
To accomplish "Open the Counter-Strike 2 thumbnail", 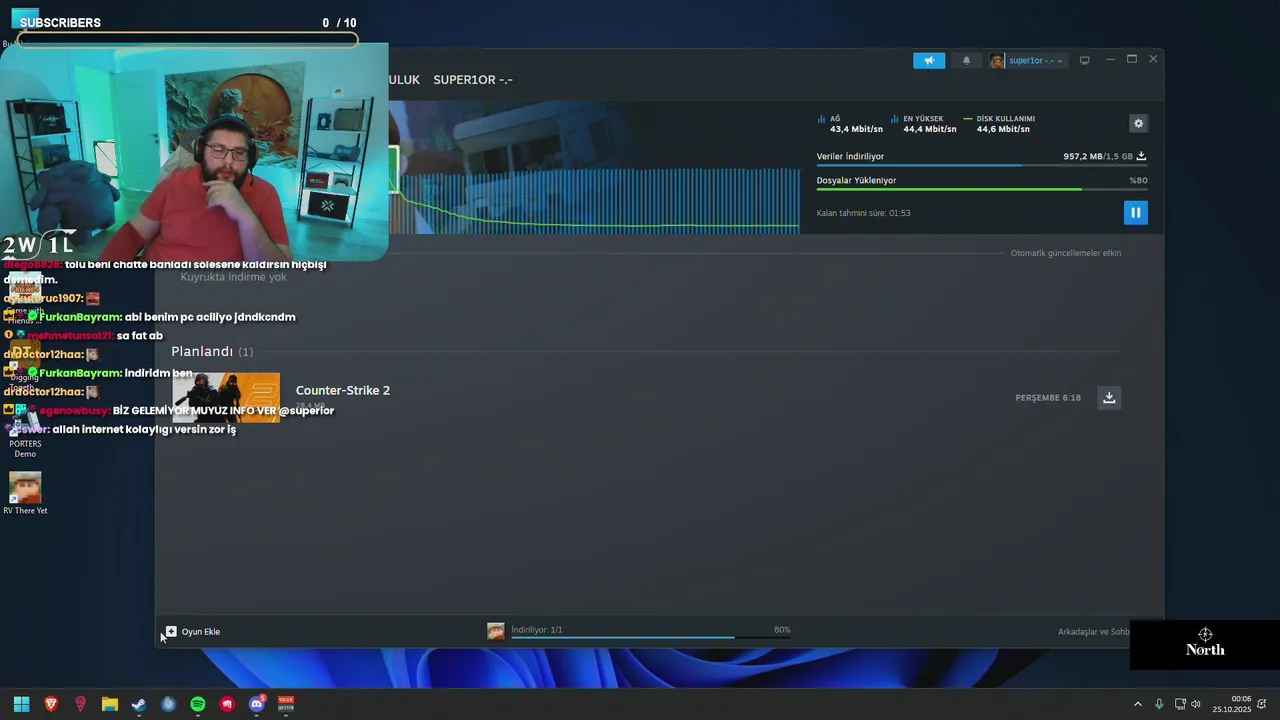I will (226, 398).
